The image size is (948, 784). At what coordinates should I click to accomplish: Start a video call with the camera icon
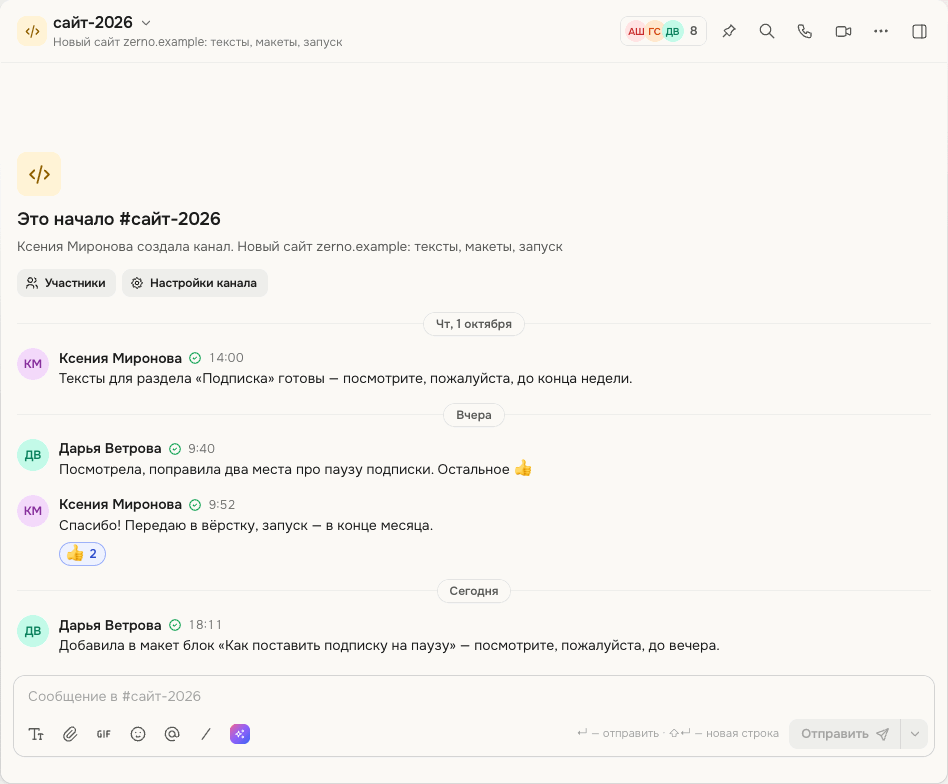pos(843,31)
